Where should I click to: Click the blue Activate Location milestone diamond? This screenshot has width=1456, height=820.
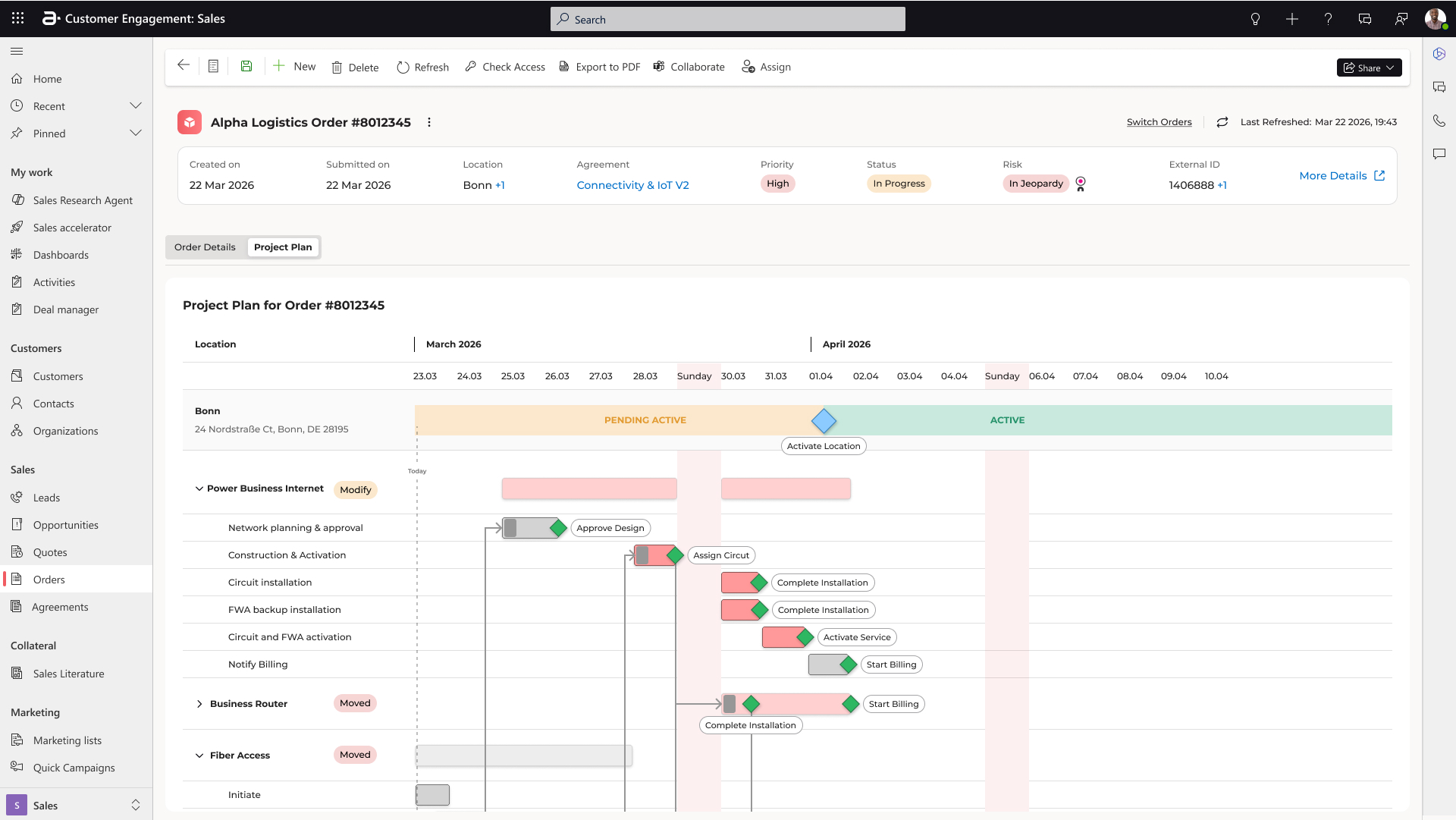(x=824, y=420)
